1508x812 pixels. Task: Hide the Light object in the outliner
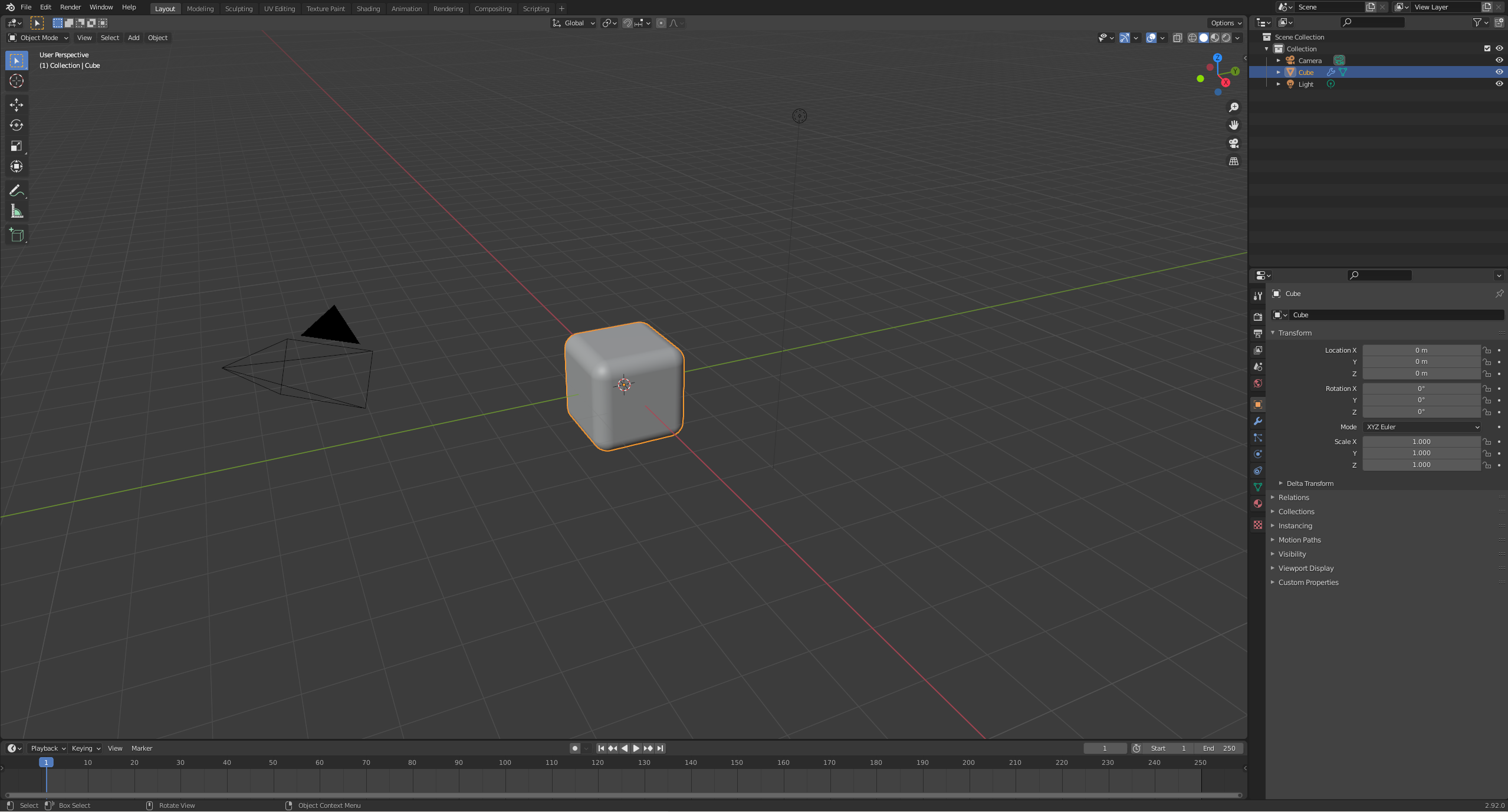pos(1499,84)
